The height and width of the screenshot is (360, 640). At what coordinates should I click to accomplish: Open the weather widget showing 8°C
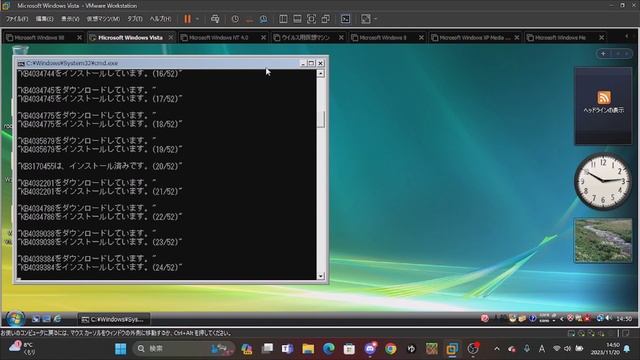[x=22, y=348]
